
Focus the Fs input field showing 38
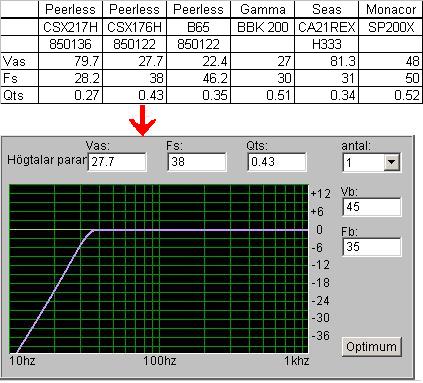197,162
